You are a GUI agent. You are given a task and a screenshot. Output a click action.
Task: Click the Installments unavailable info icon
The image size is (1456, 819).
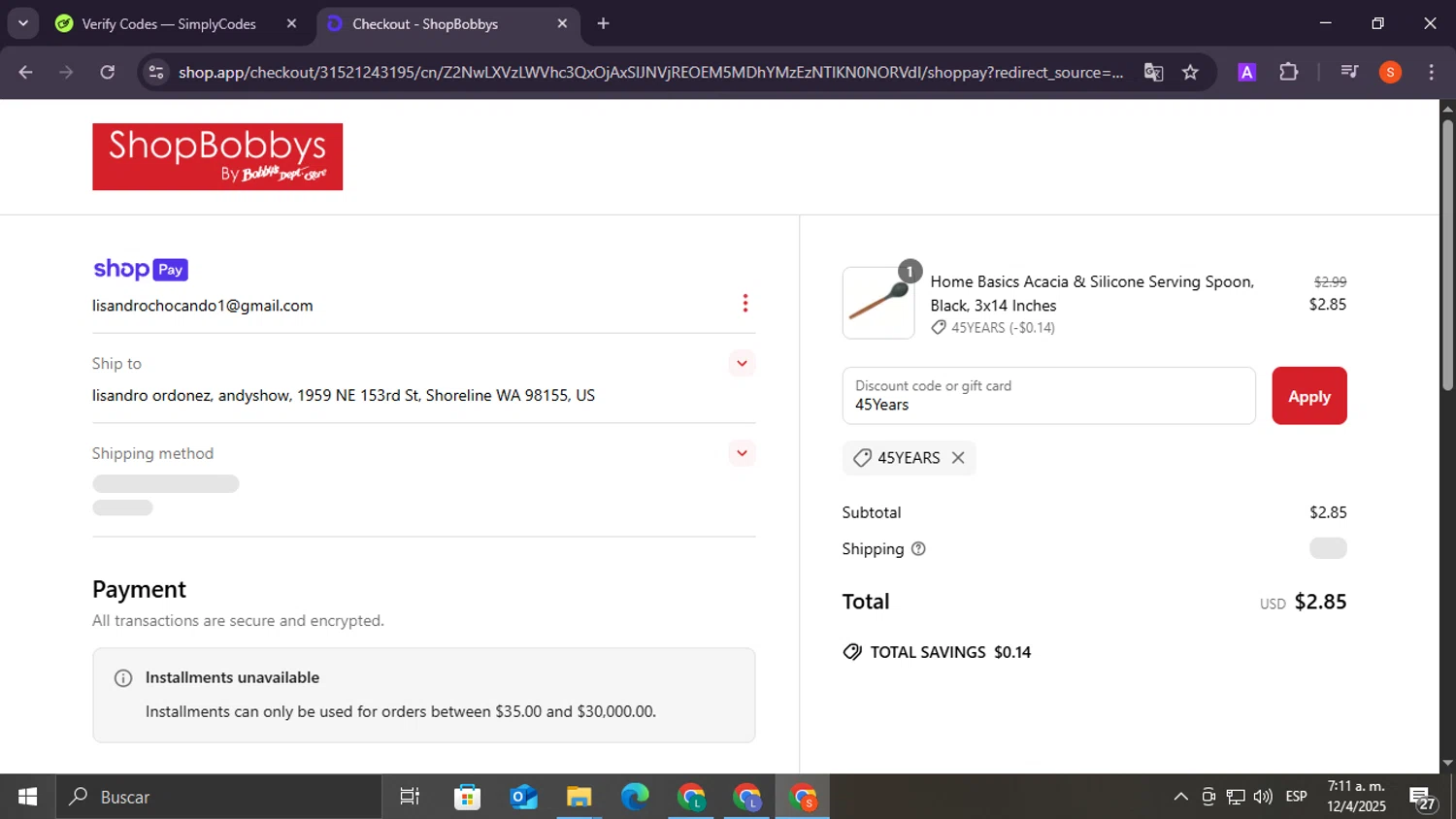[x=123, y=678]
